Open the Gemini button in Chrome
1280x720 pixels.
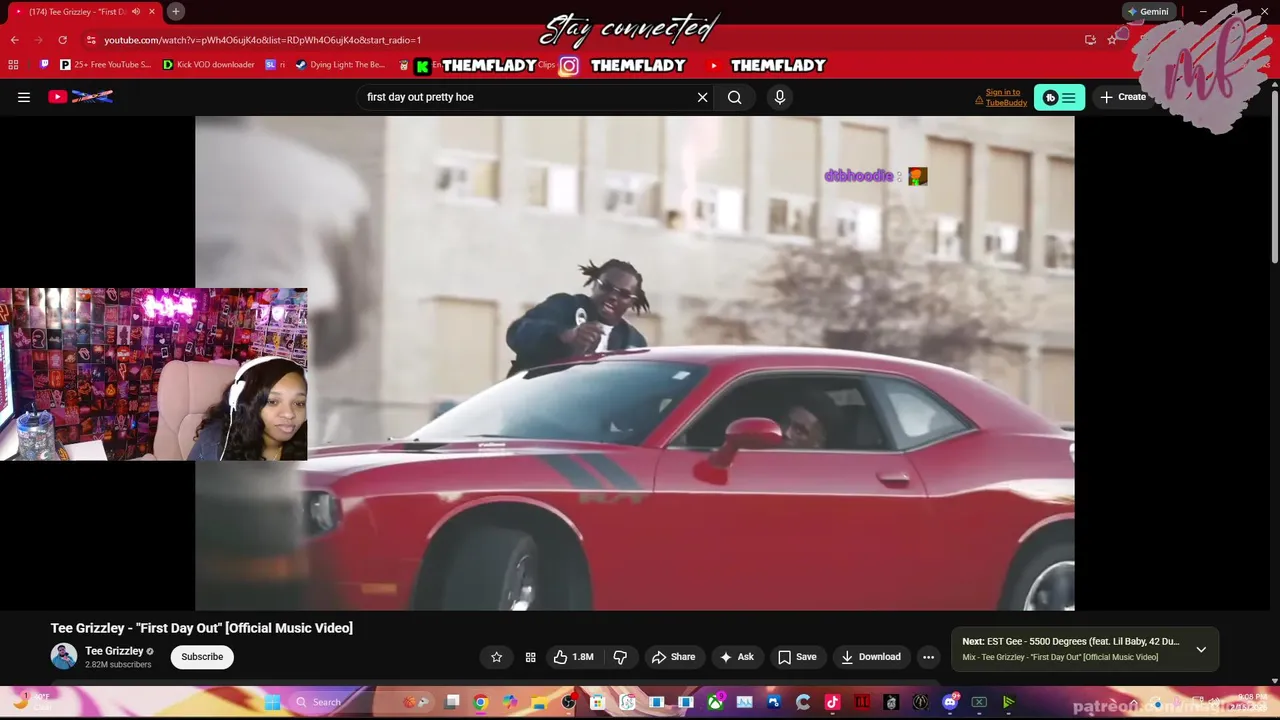tap(1147, 11)
